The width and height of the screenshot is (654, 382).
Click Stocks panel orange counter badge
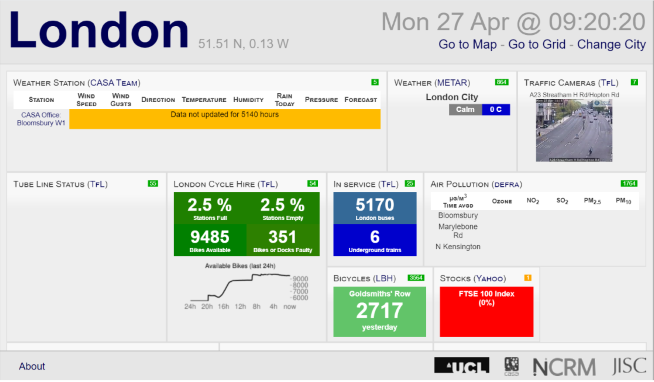click(x=528, y=278)
